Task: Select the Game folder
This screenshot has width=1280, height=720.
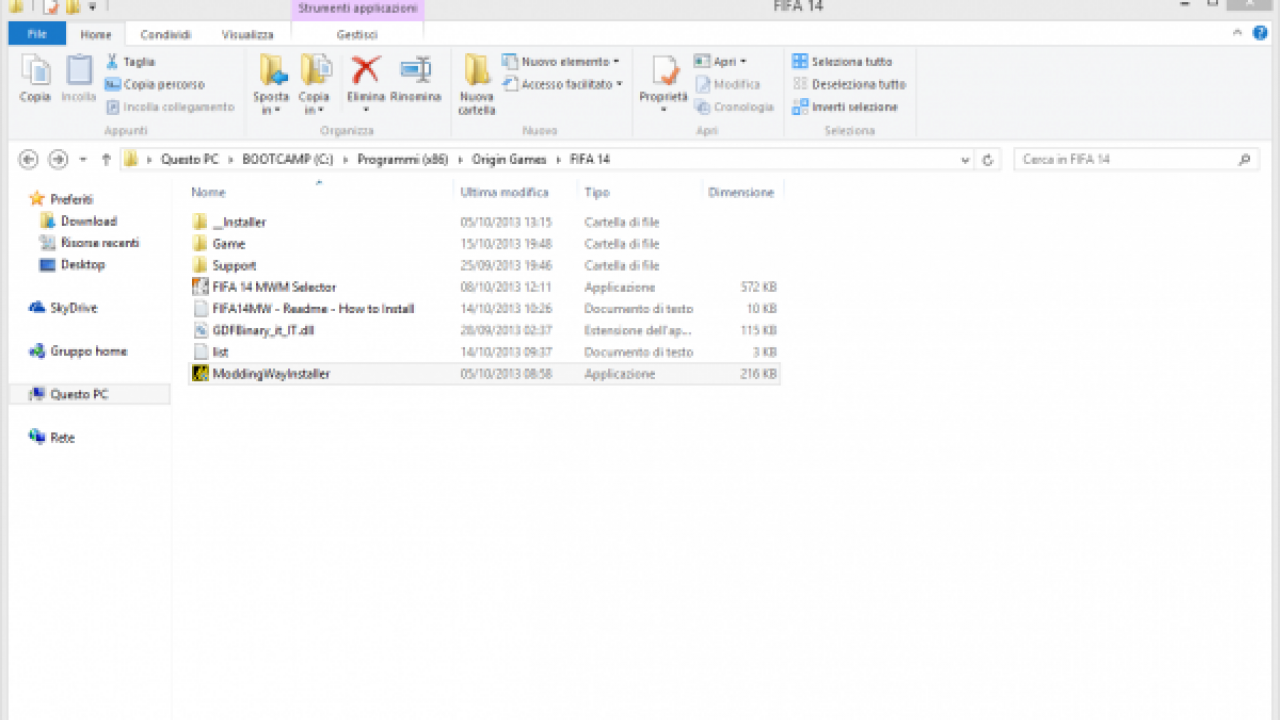Action: point(484,244)
